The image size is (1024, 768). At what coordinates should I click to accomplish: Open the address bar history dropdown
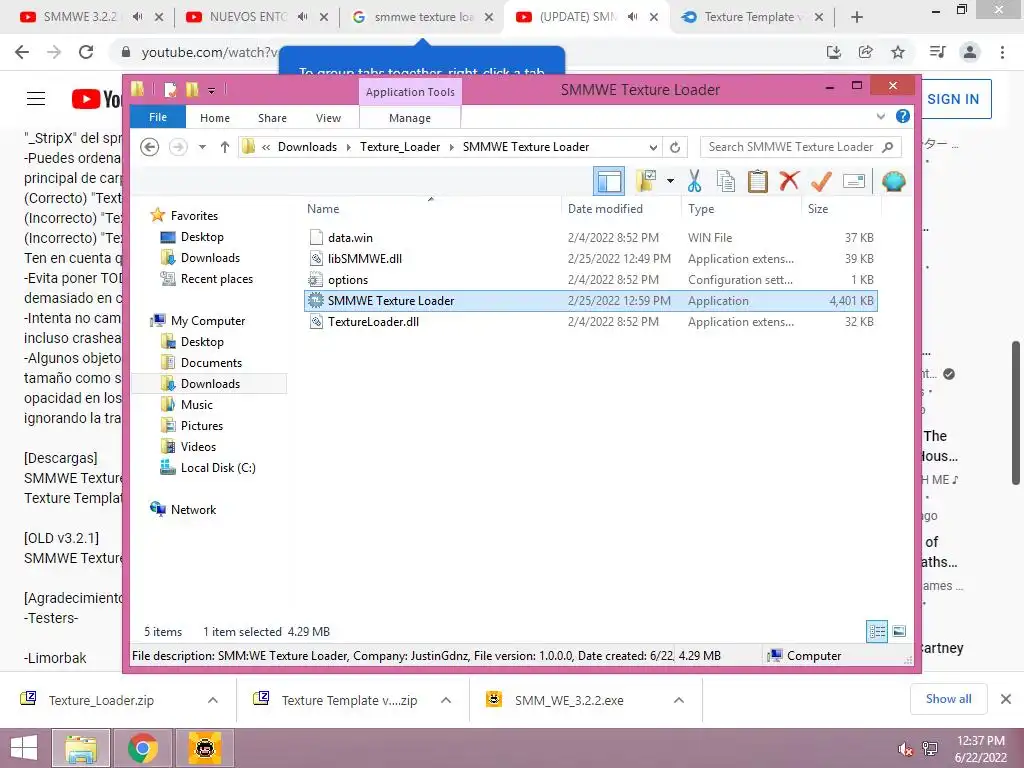click(652, 148)
